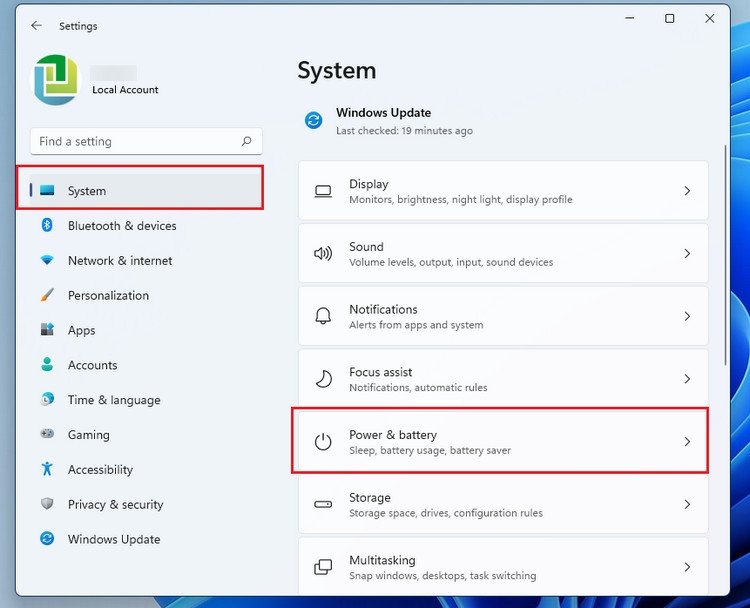This screenshot has height=608, width=750.
Task: Close the Settings window
Action: (x=710, y=18)
